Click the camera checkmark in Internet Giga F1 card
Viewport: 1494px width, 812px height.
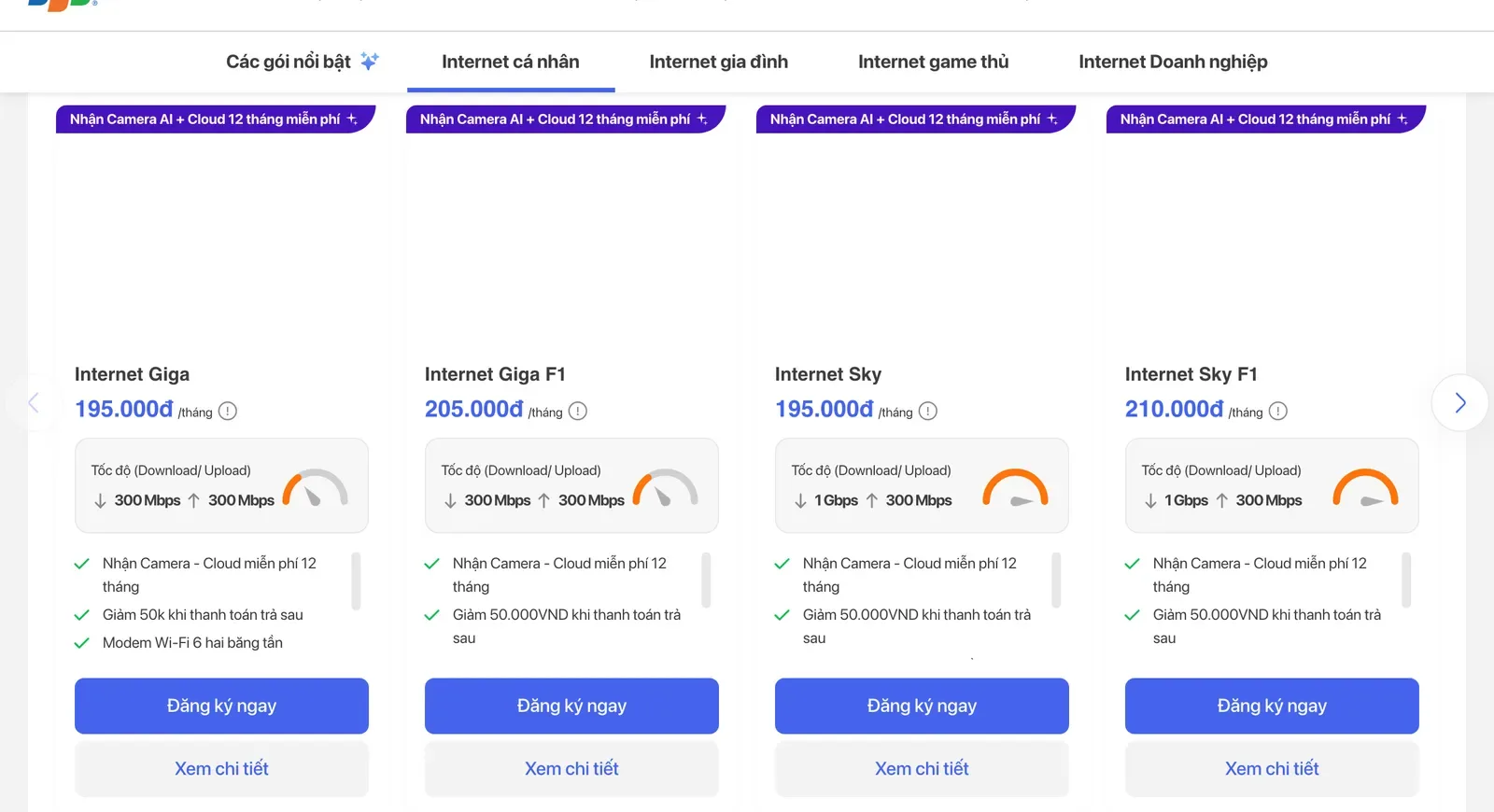pyautogui.click(x=432, y=564)
